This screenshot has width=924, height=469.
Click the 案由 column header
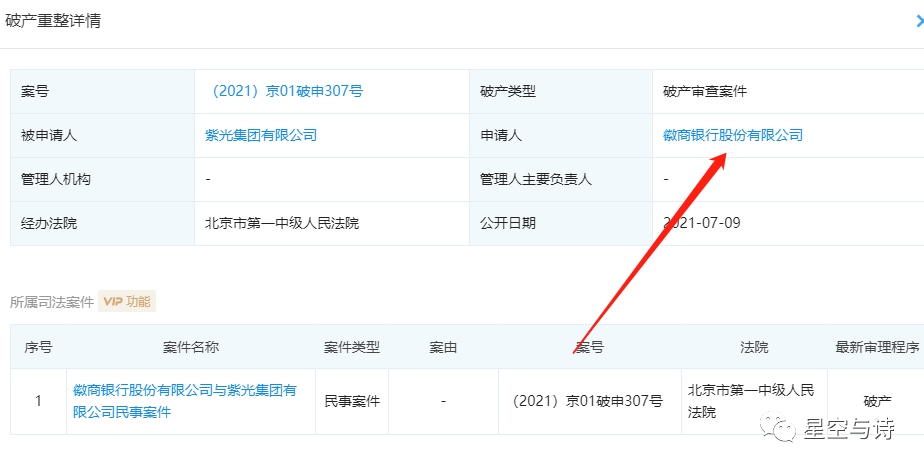click(443, 347)
